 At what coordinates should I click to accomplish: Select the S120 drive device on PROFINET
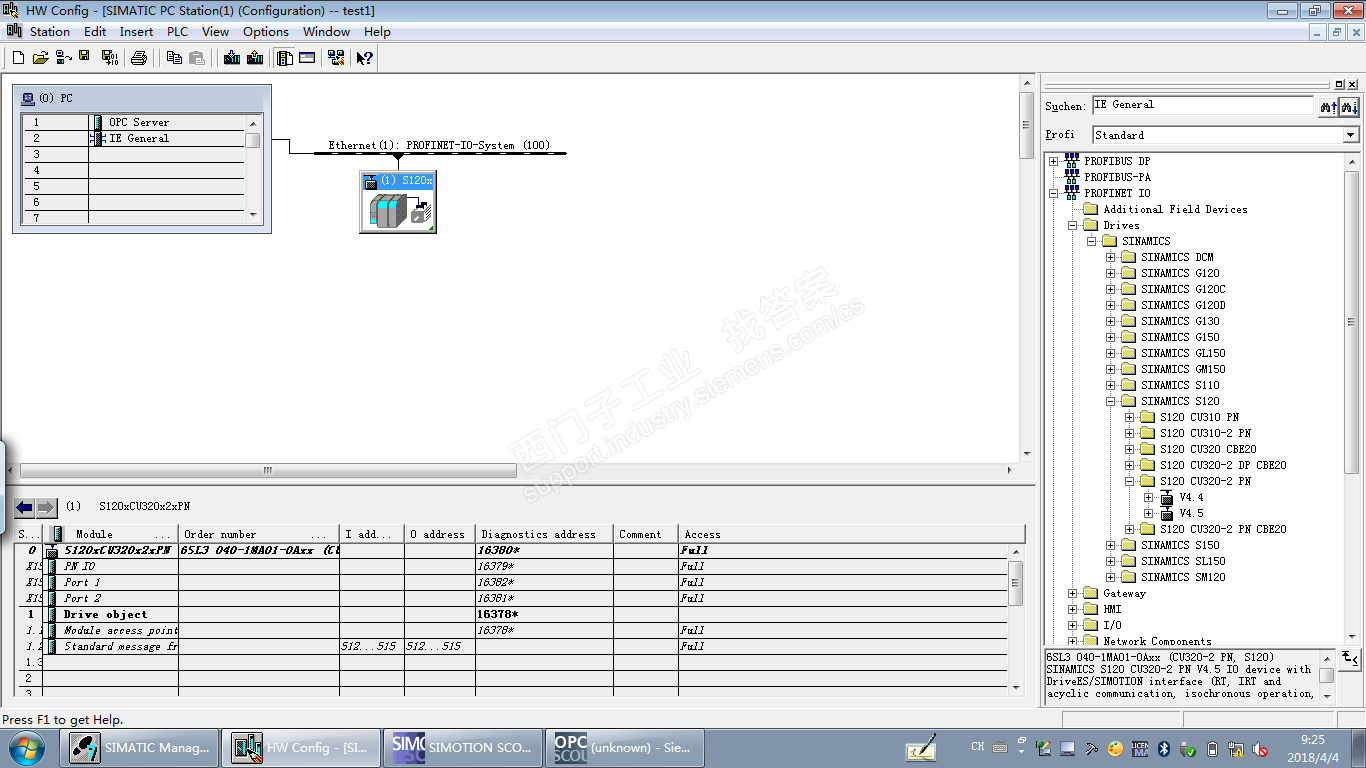398,201
